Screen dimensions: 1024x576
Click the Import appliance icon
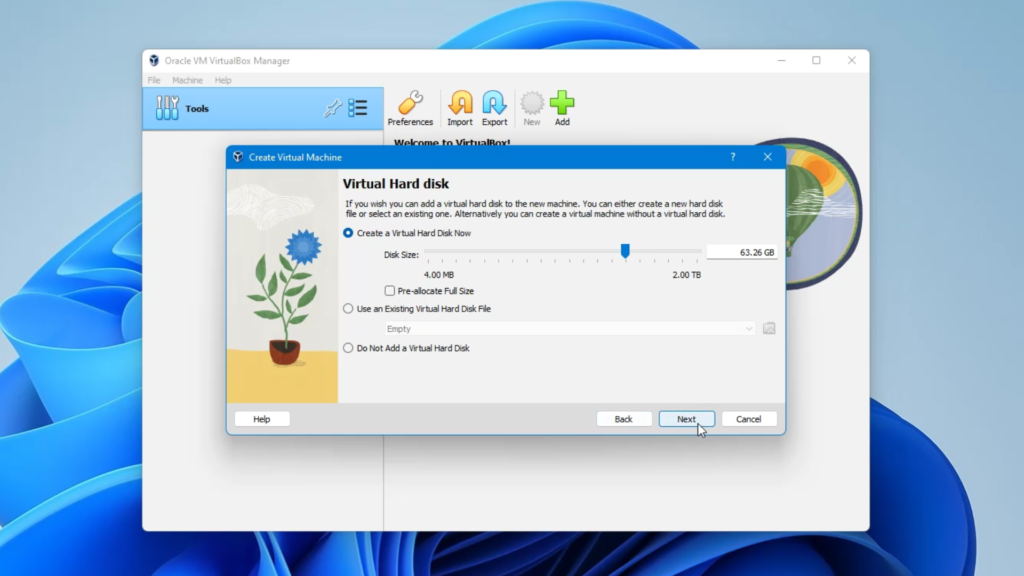coord(460,108)
